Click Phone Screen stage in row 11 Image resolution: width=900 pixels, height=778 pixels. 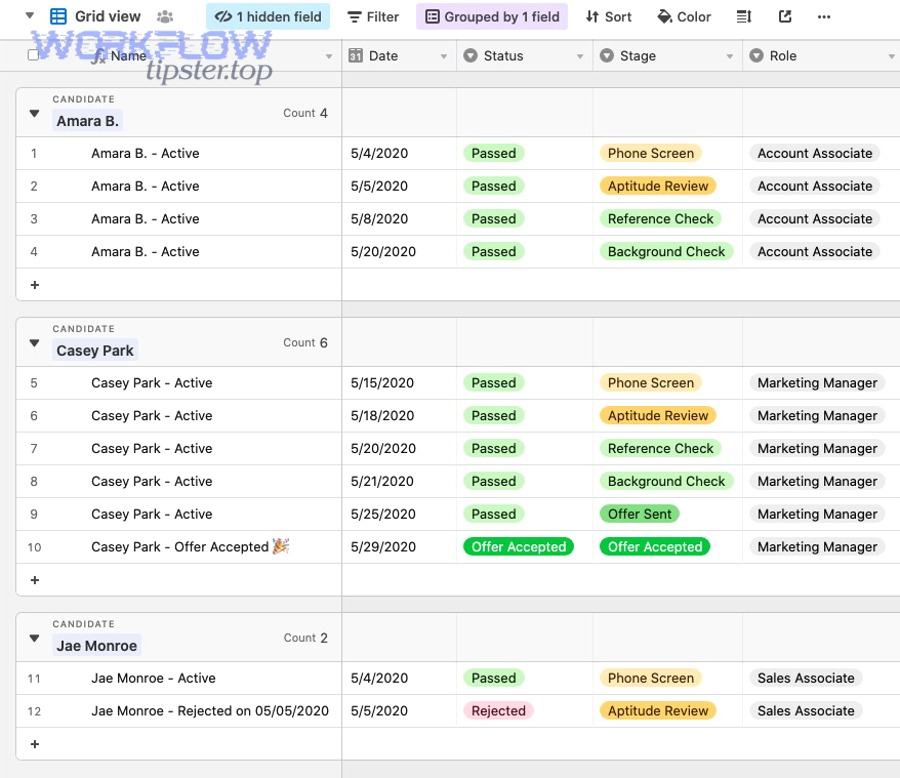tap(651, 678)
